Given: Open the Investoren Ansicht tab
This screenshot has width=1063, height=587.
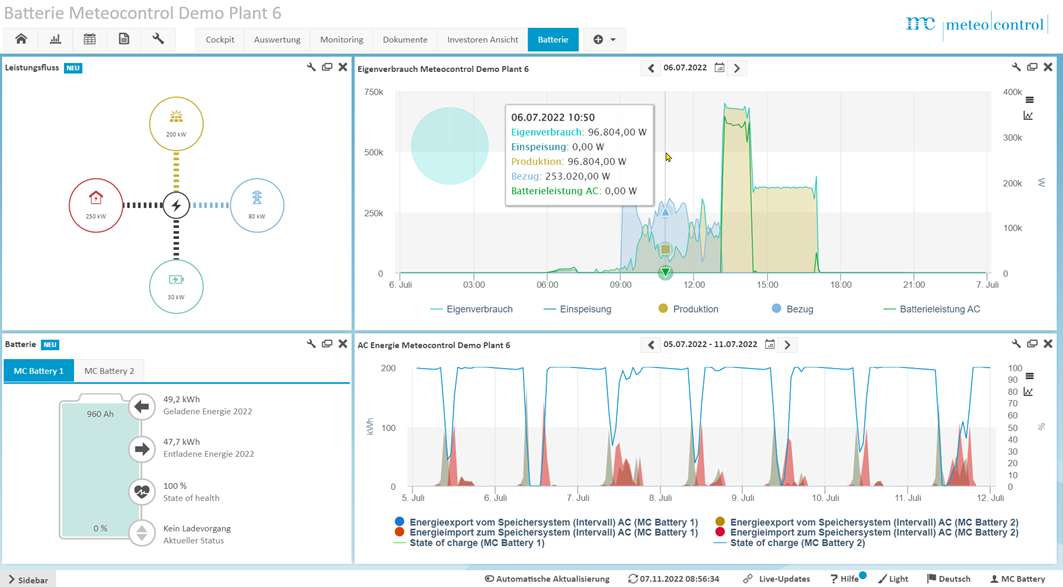Looking at the screenshot, I should (482, 40).
